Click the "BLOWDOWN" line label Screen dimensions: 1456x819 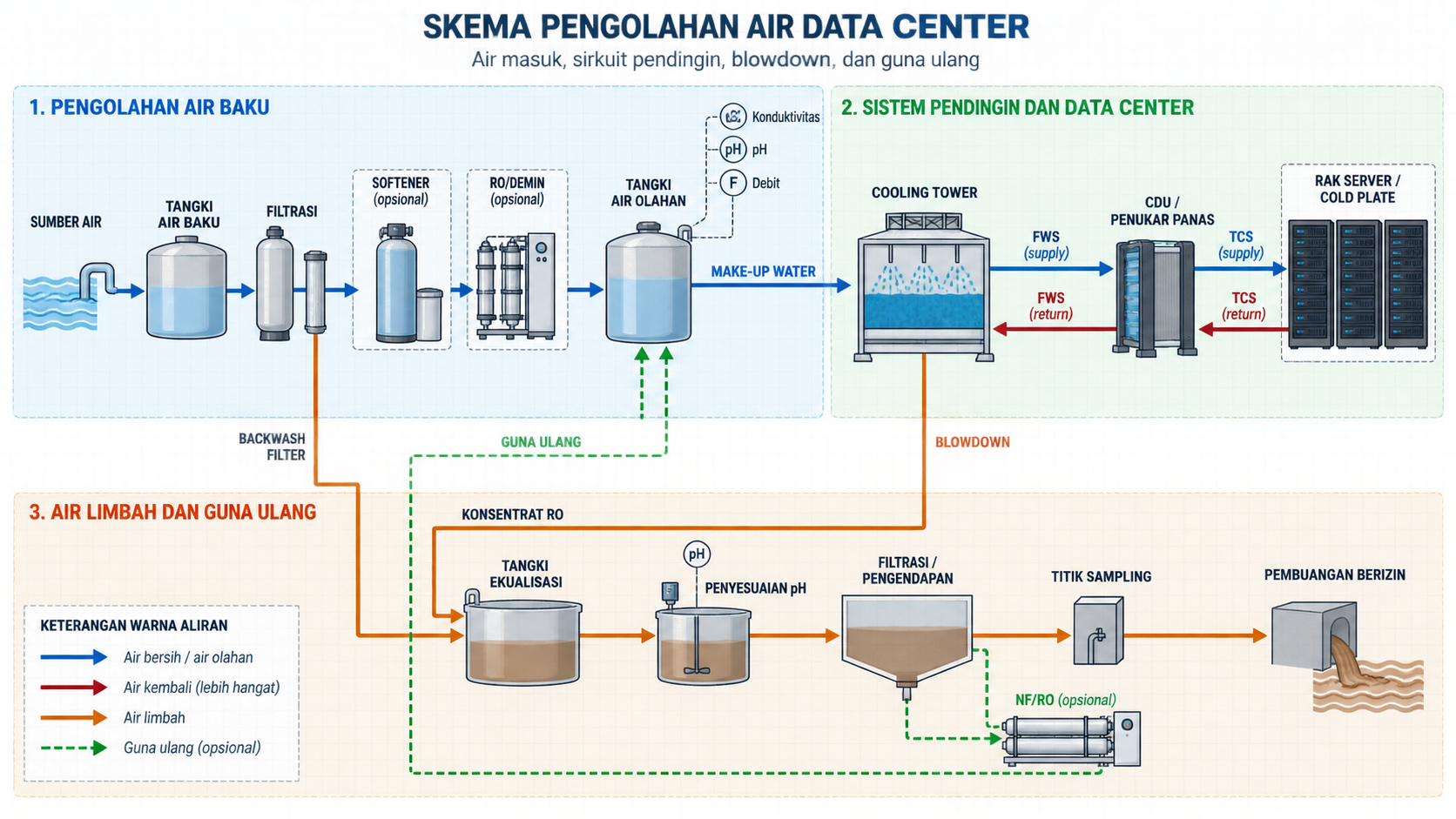pos(972,442)
